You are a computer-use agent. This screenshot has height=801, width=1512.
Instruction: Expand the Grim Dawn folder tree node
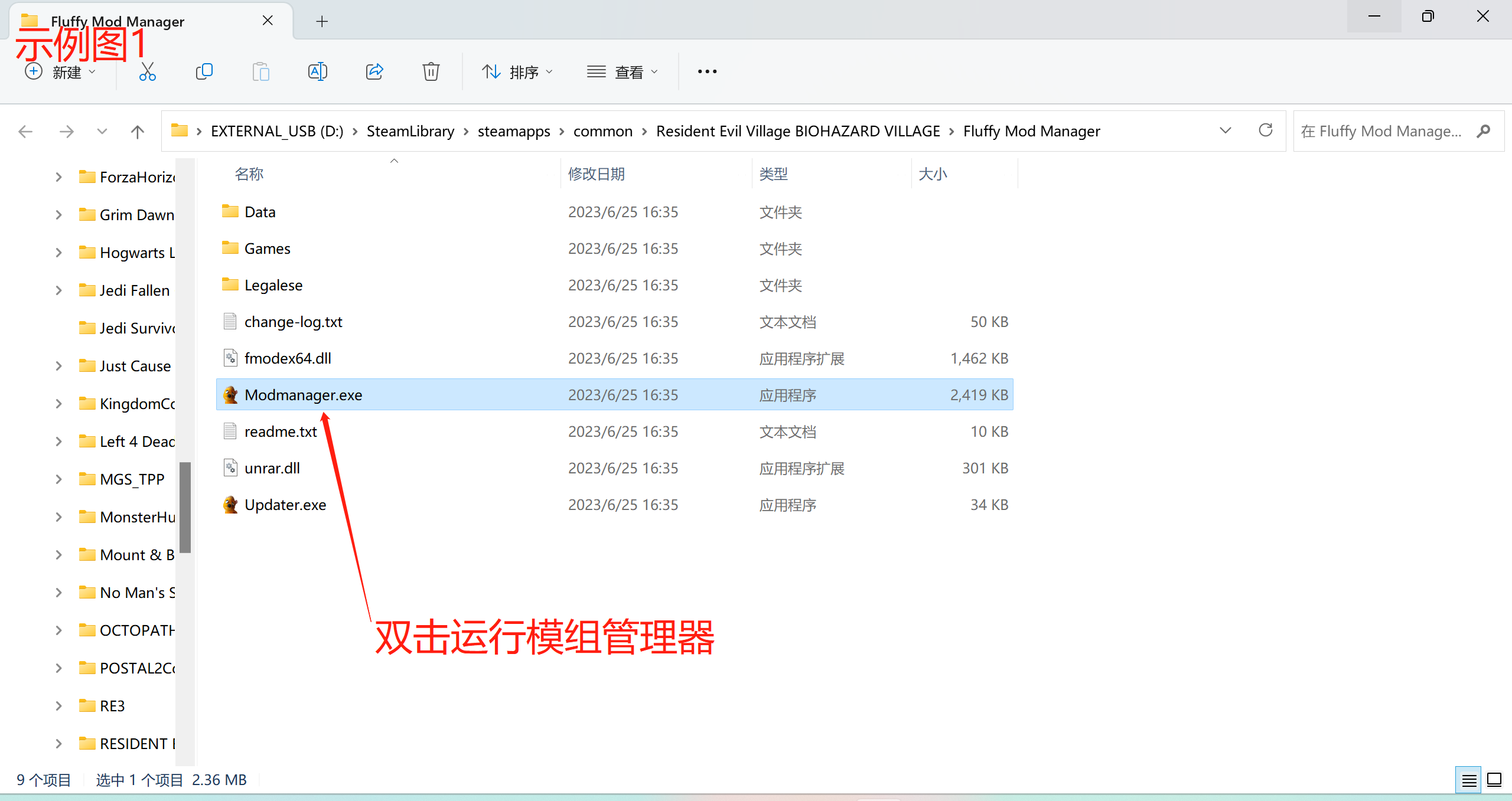point(58,215)
